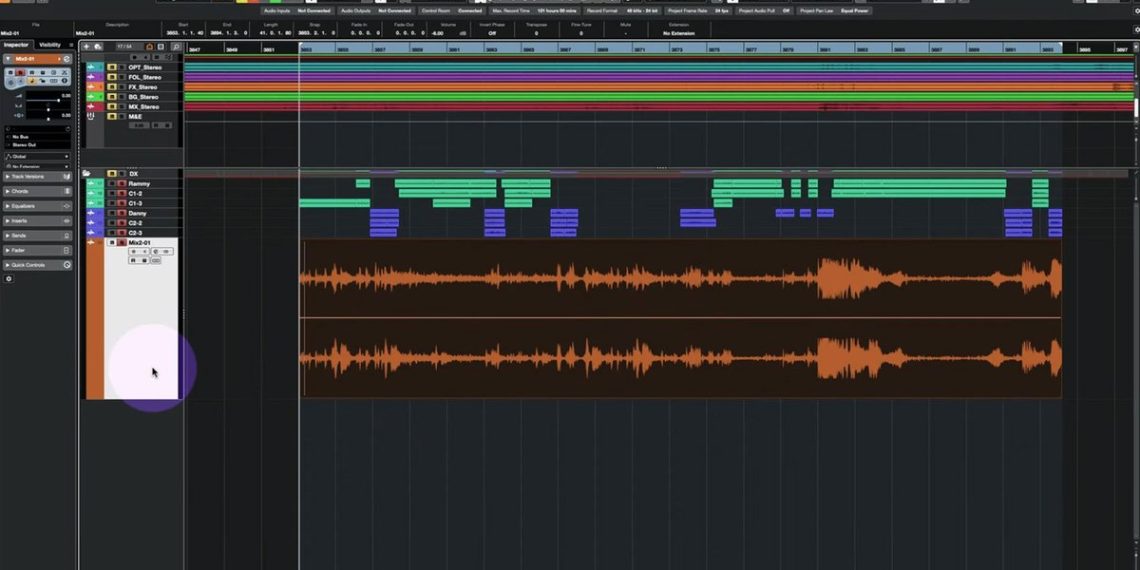Toggle mute on the Mix2-01 track
1140x570 pixels.
click(x=111, y=243)
